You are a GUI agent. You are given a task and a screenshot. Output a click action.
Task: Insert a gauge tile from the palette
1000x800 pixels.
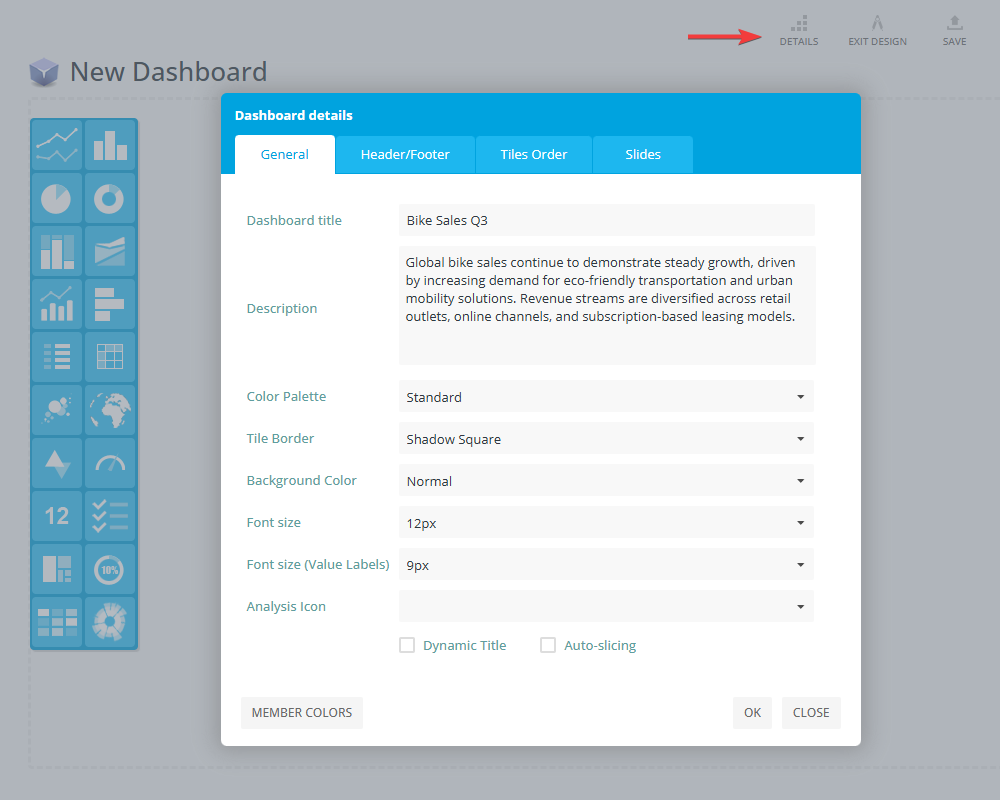pyautogui.click(x=110, y=463)
